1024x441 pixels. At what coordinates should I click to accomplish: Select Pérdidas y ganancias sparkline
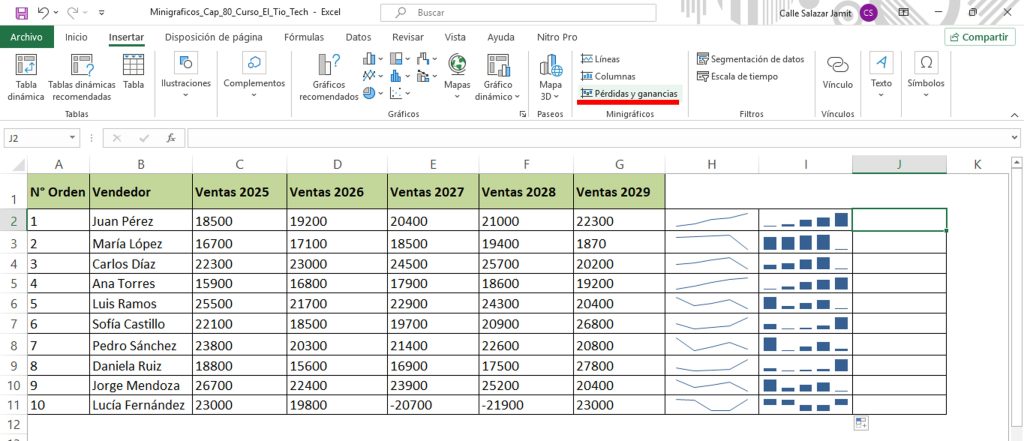628,93
